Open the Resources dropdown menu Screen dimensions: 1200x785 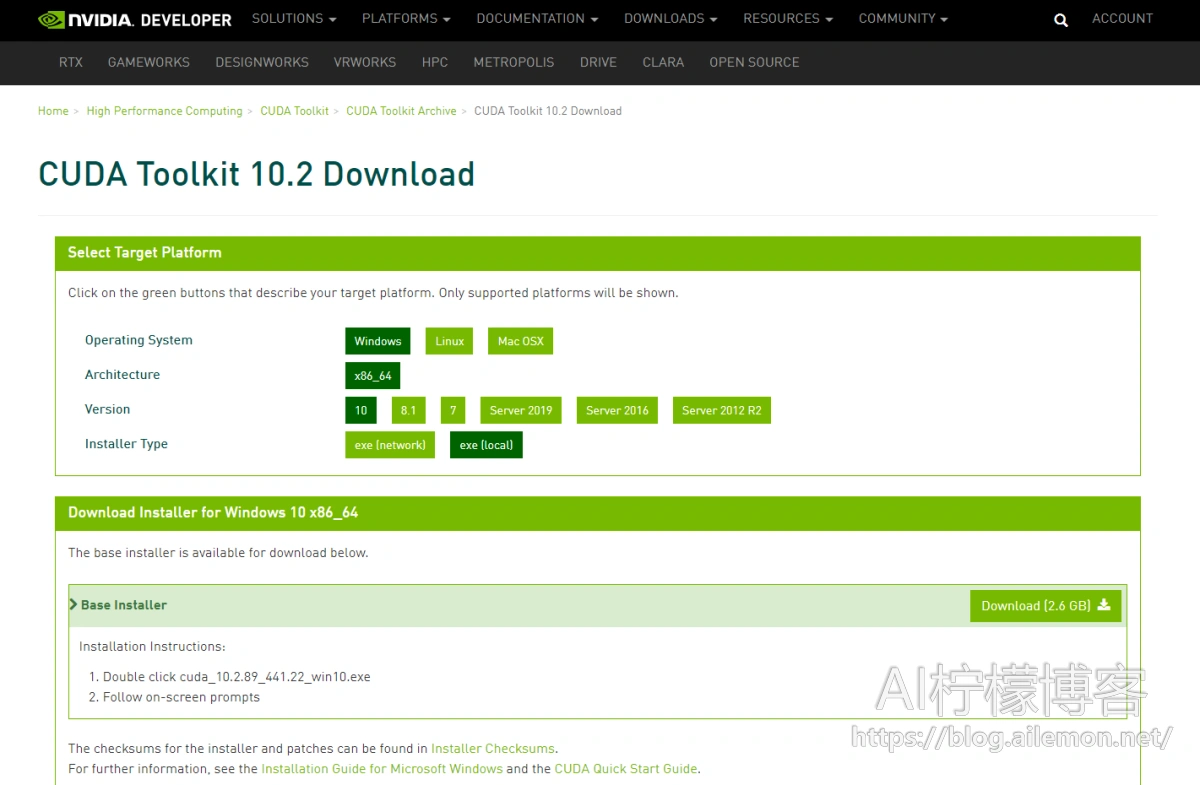point(788,19)
